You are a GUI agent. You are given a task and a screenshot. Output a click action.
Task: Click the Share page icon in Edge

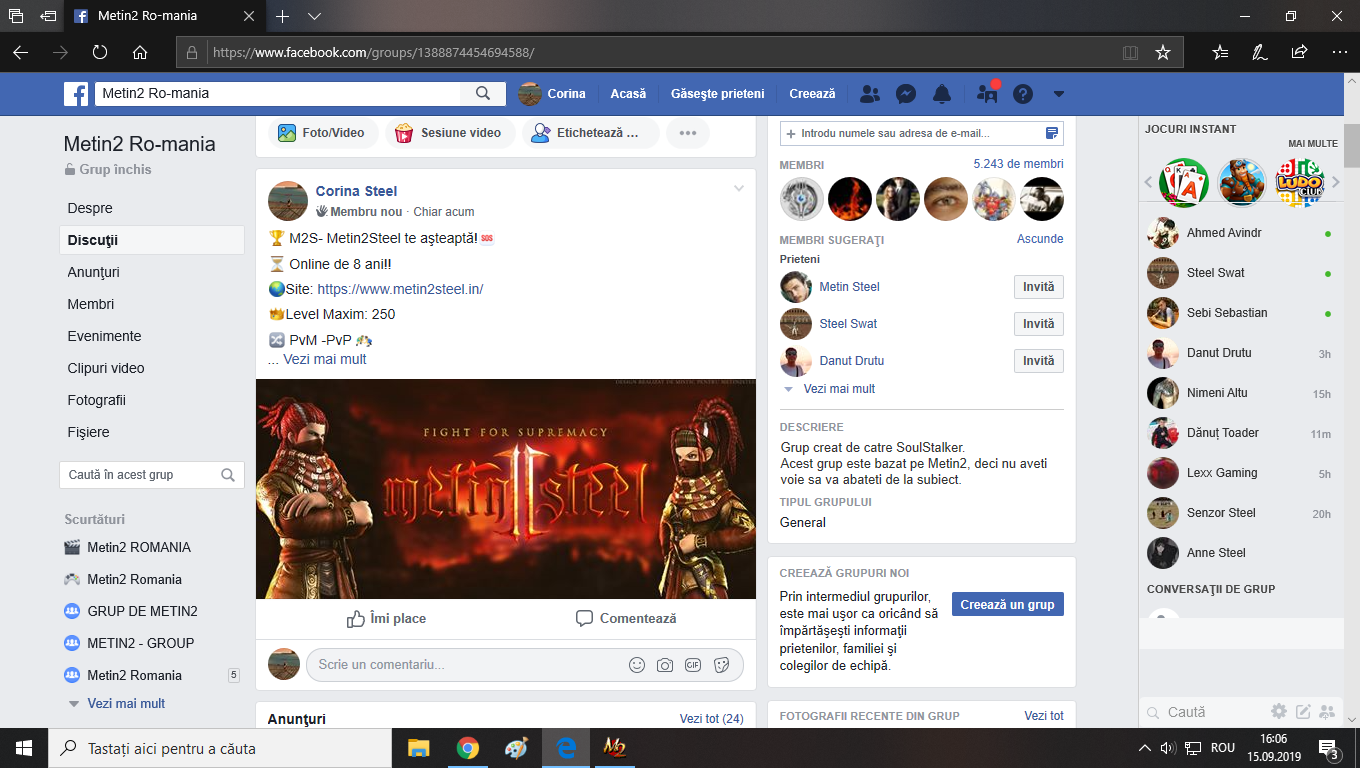(x=1299, y=52)
